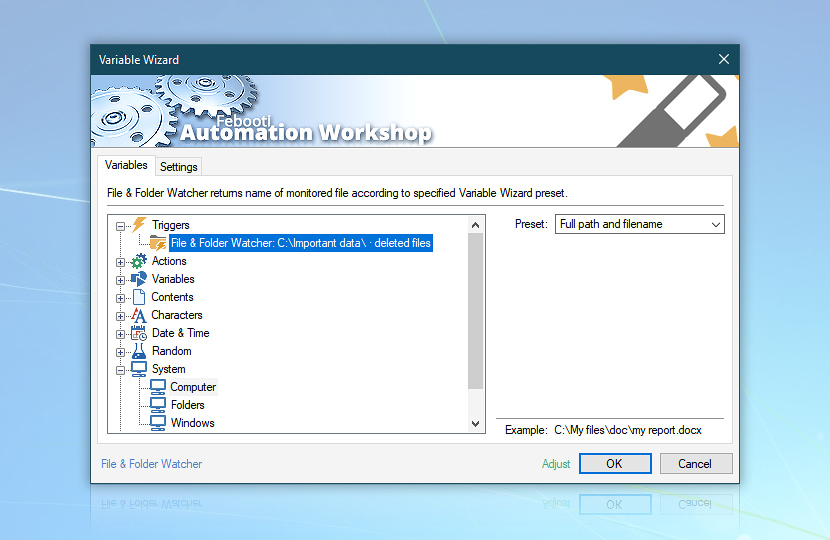Image resolution: width=830 pixels, height=540 pixels.
Task: Select the Folders tree item
Action: tap(187, 405)
